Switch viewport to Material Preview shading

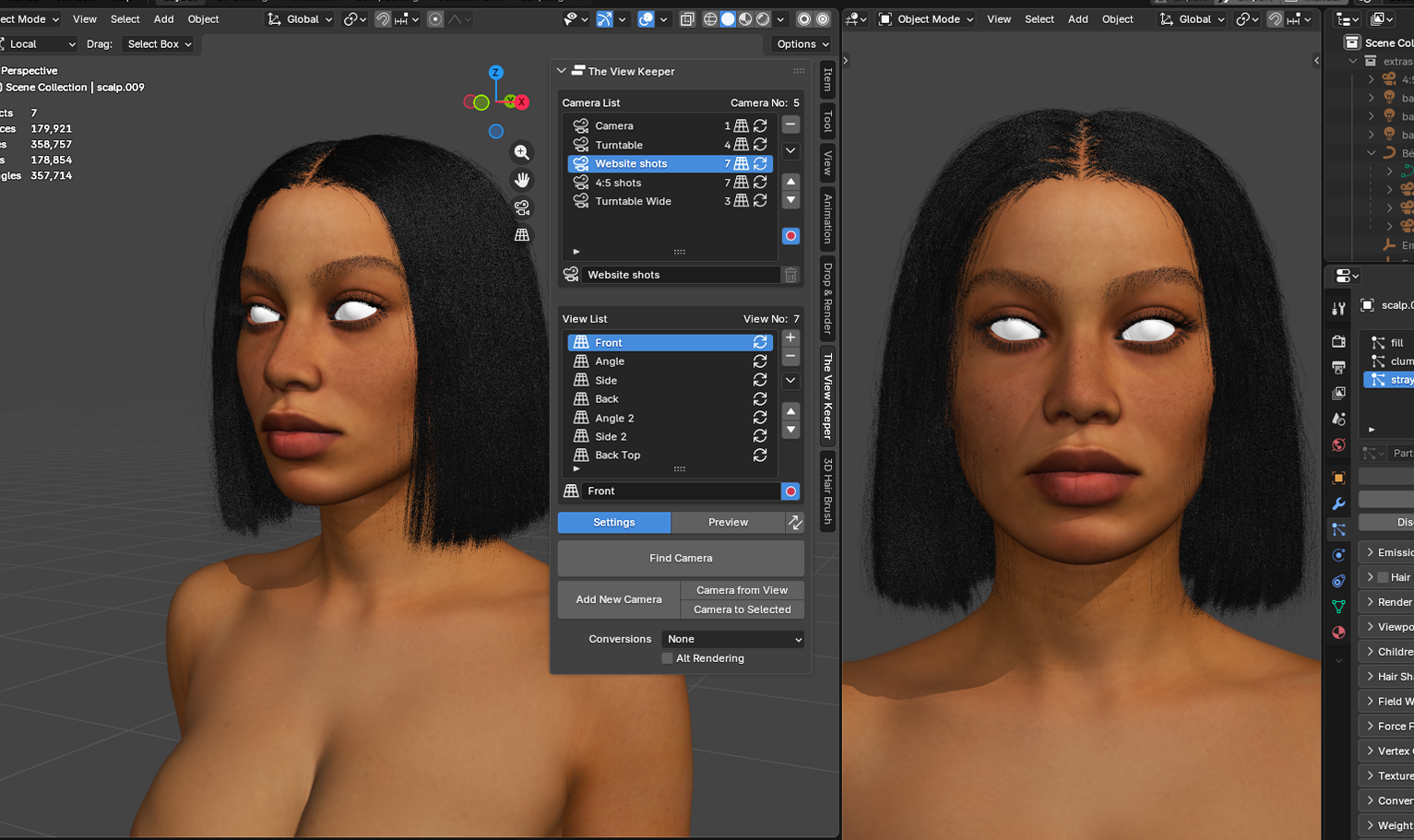point(743,18)
